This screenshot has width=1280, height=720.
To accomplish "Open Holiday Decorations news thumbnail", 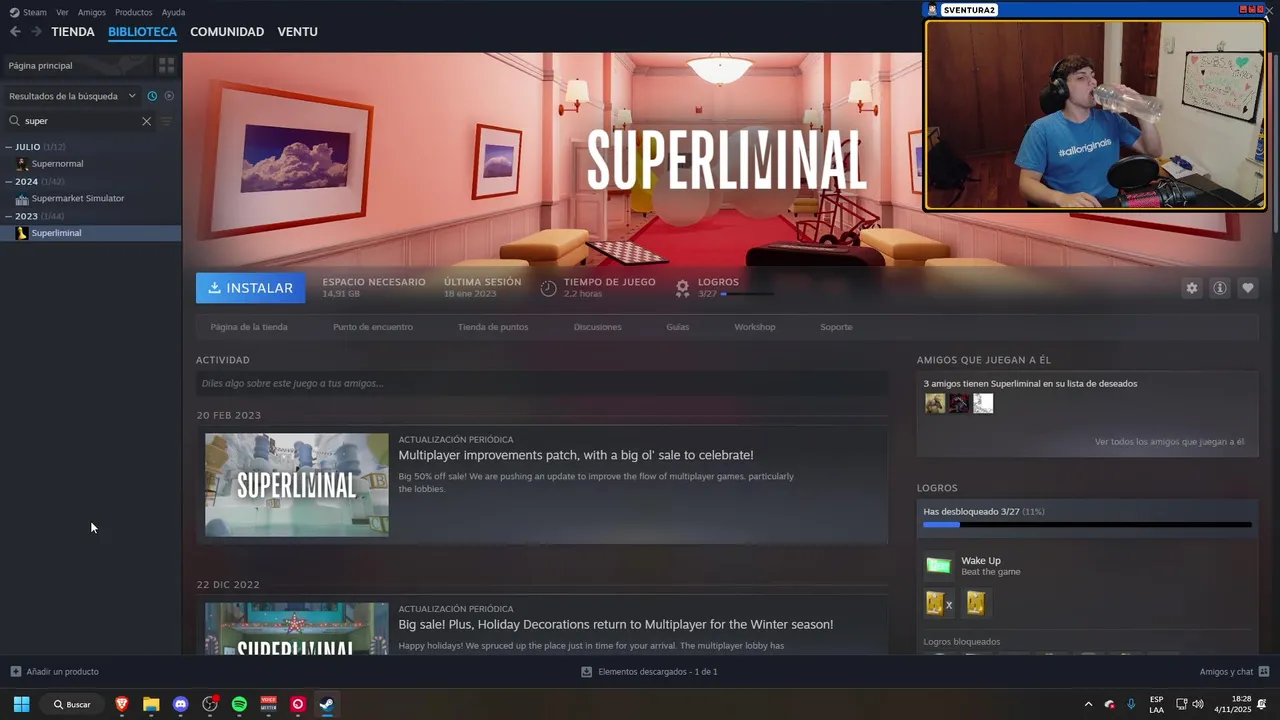I will [x=297, y=628].
